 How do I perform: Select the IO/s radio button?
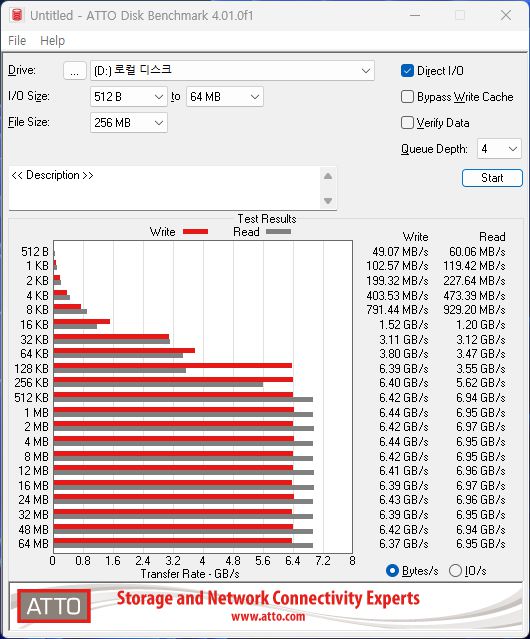(455, 571)
